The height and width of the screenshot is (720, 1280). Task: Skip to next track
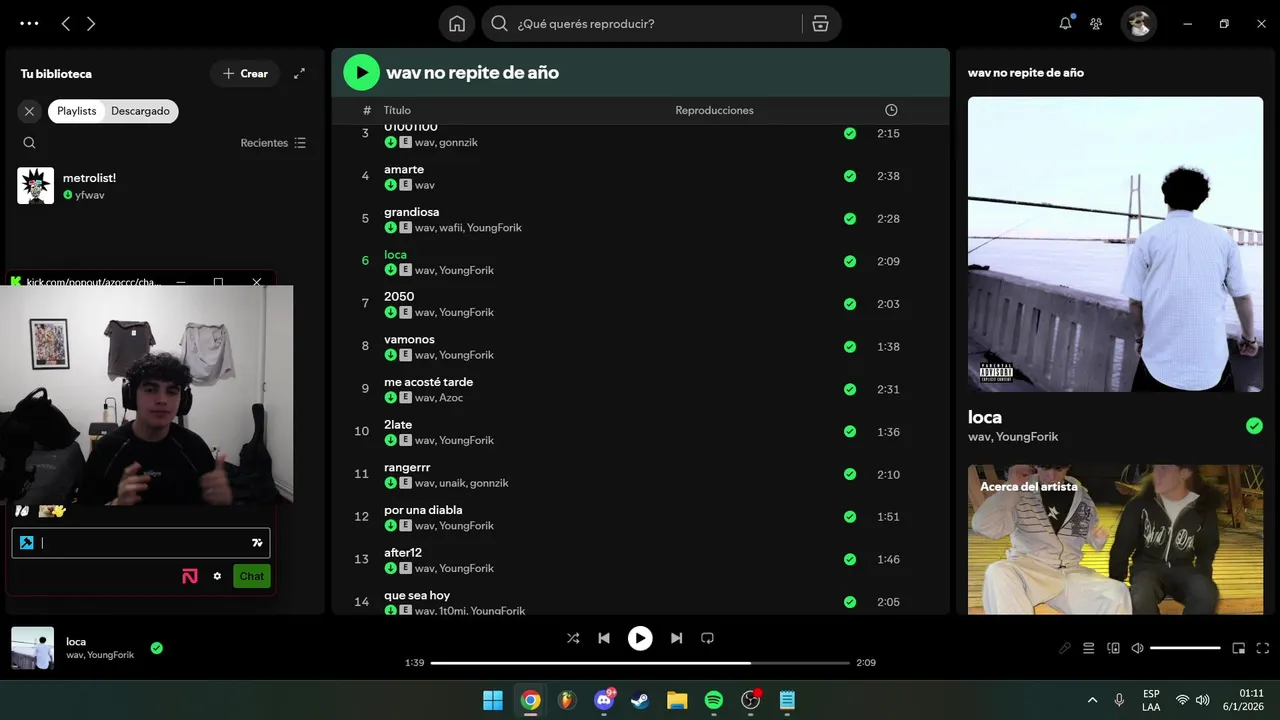pyautogui.click(x=676, y=638)
